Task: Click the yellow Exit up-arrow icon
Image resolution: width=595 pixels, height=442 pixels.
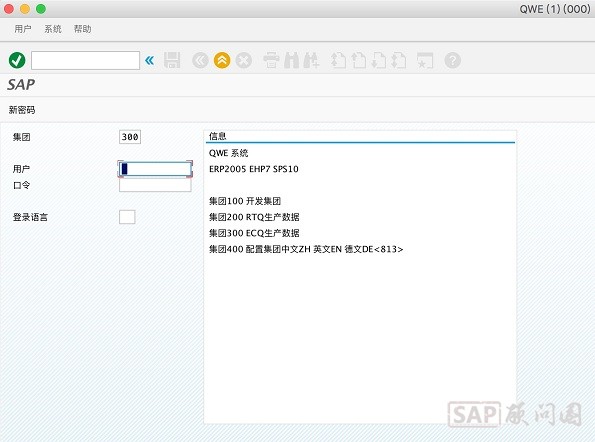Action: pos(222,60)
